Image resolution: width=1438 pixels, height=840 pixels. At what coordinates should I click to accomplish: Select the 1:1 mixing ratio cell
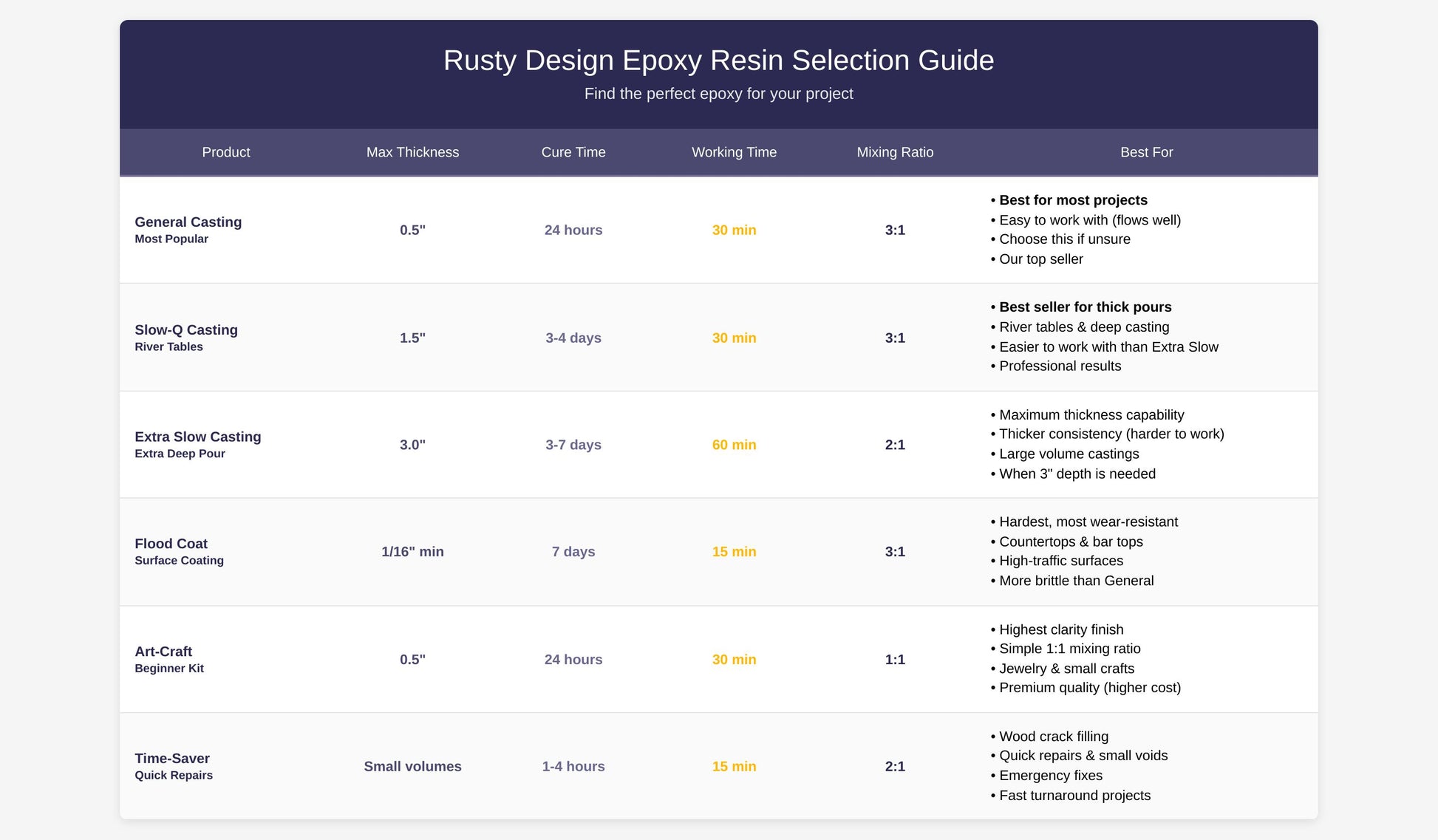pos(895,660)
